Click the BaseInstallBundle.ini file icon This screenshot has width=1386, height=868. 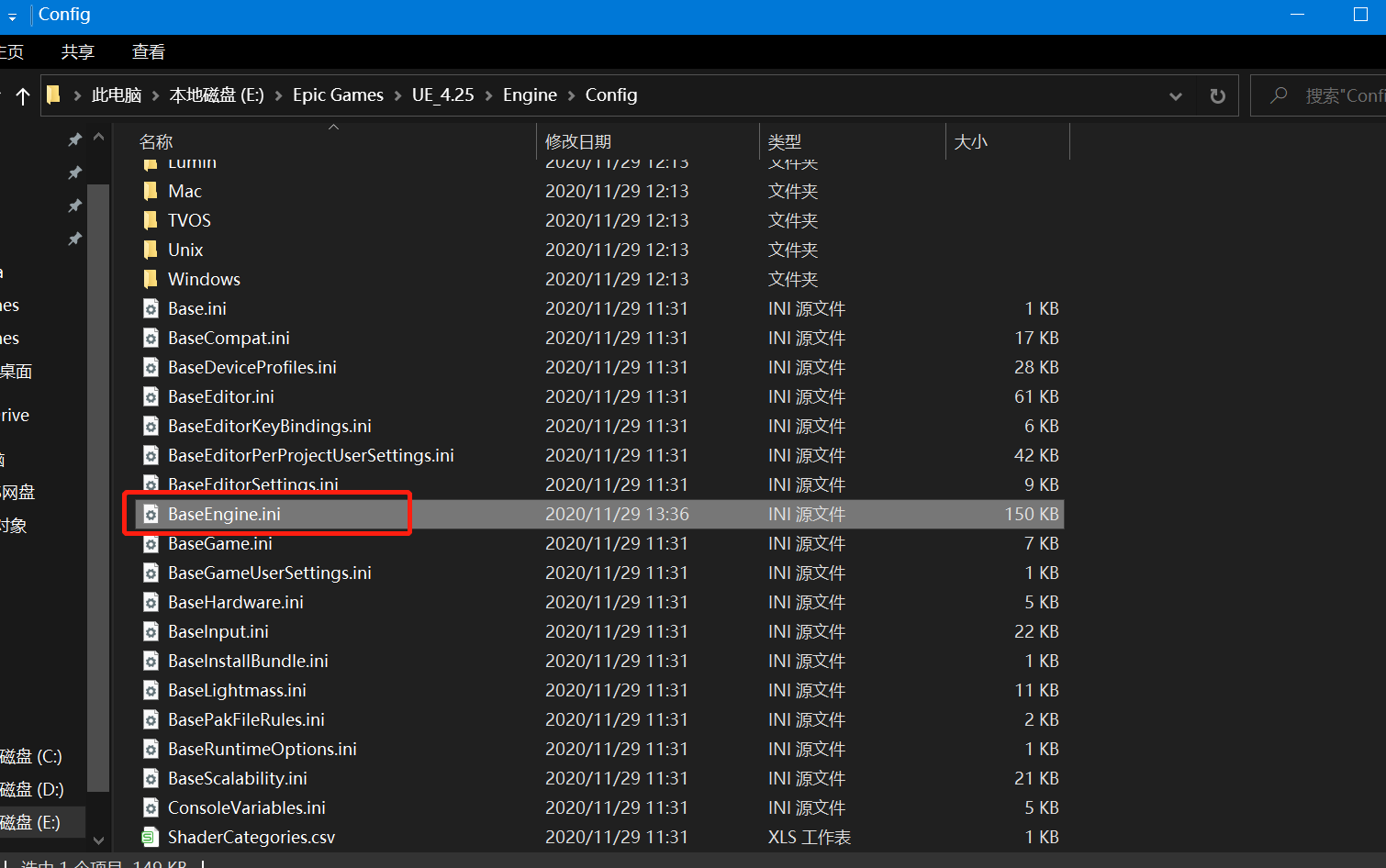tap(151, 661)
